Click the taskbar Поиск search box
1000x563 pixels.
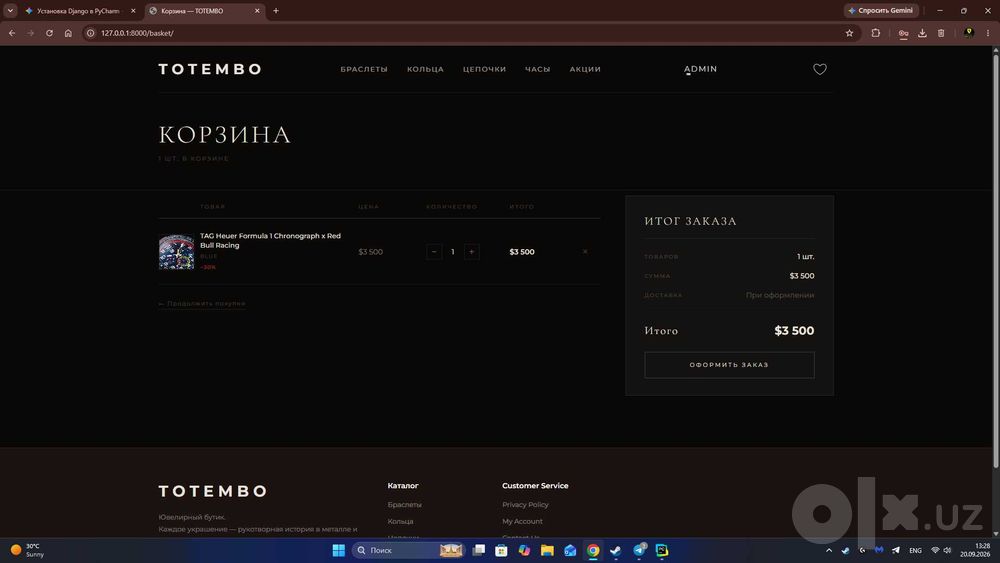pyautogui.click(x=408, y=550)
